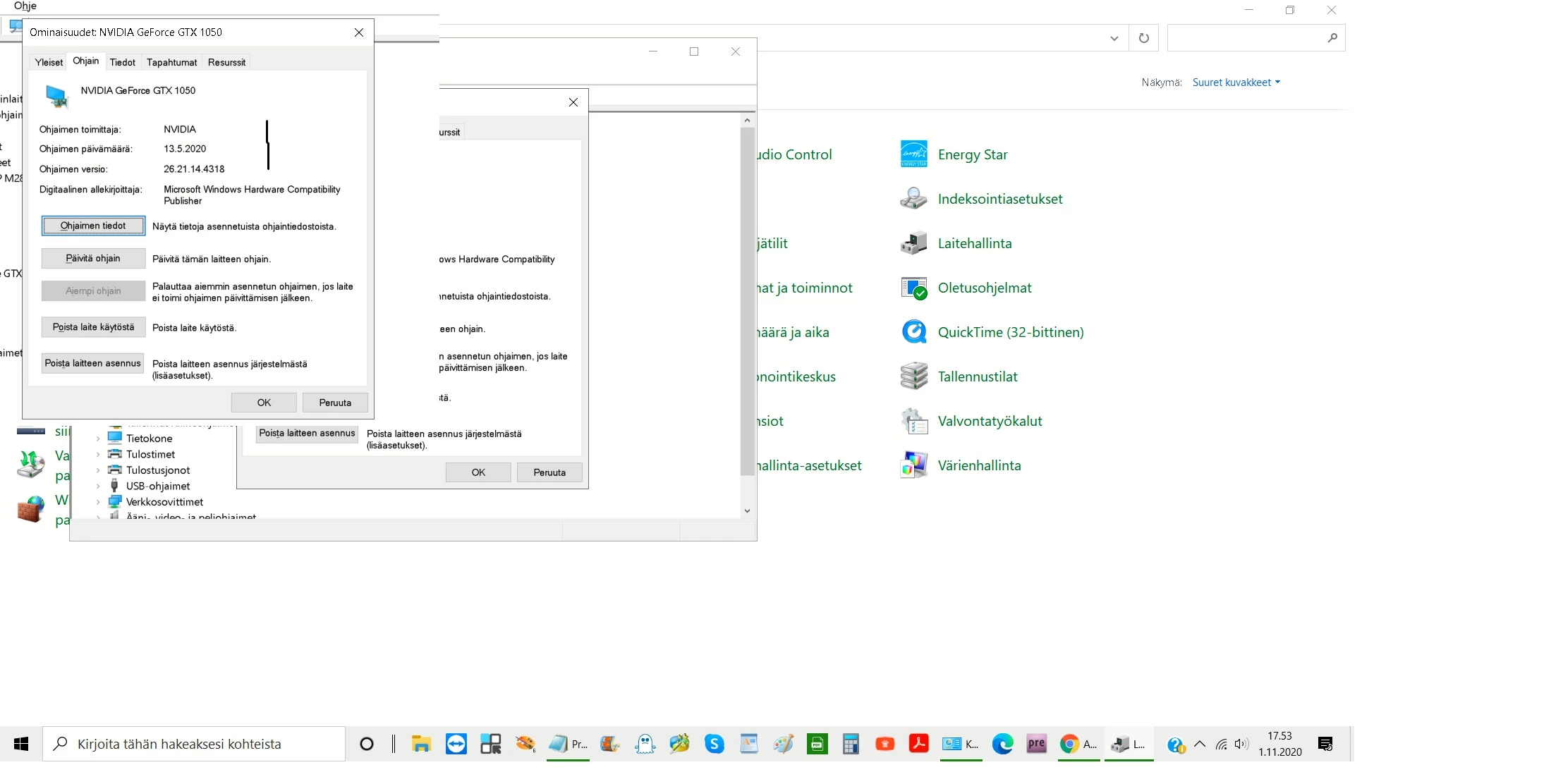Click the taskbar search box
Viewport: 1563px width, 784px height.
[x=194, y=744]
